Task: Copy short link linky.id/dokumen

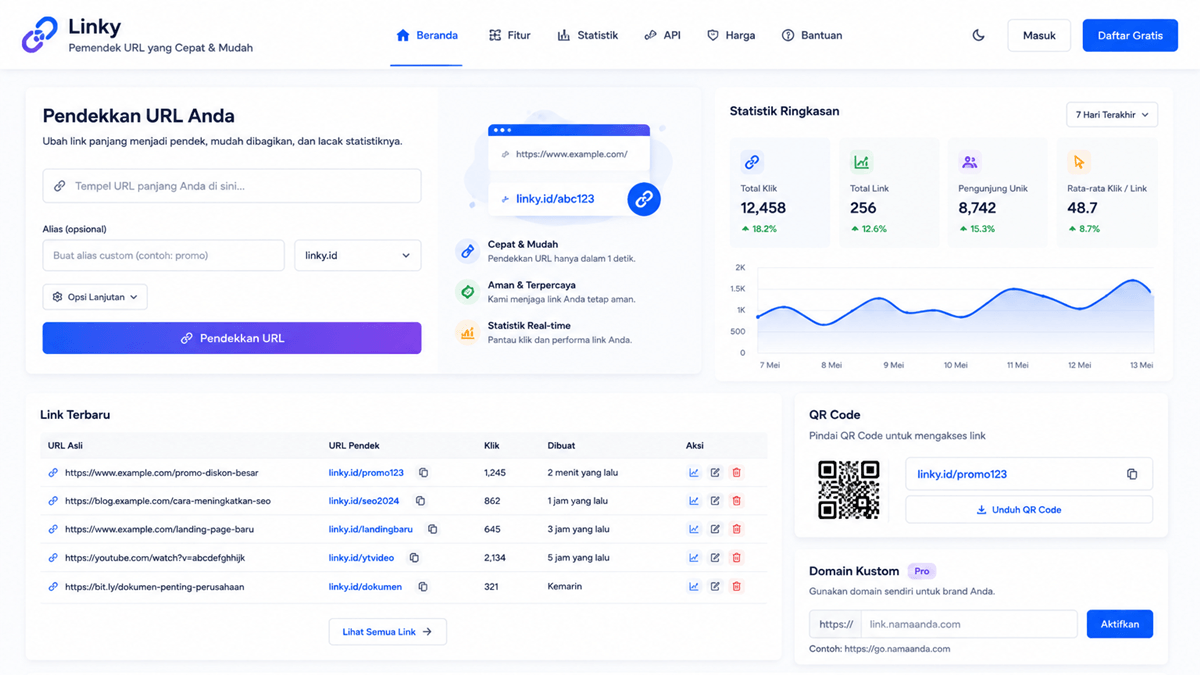Action: click(422, 587)
